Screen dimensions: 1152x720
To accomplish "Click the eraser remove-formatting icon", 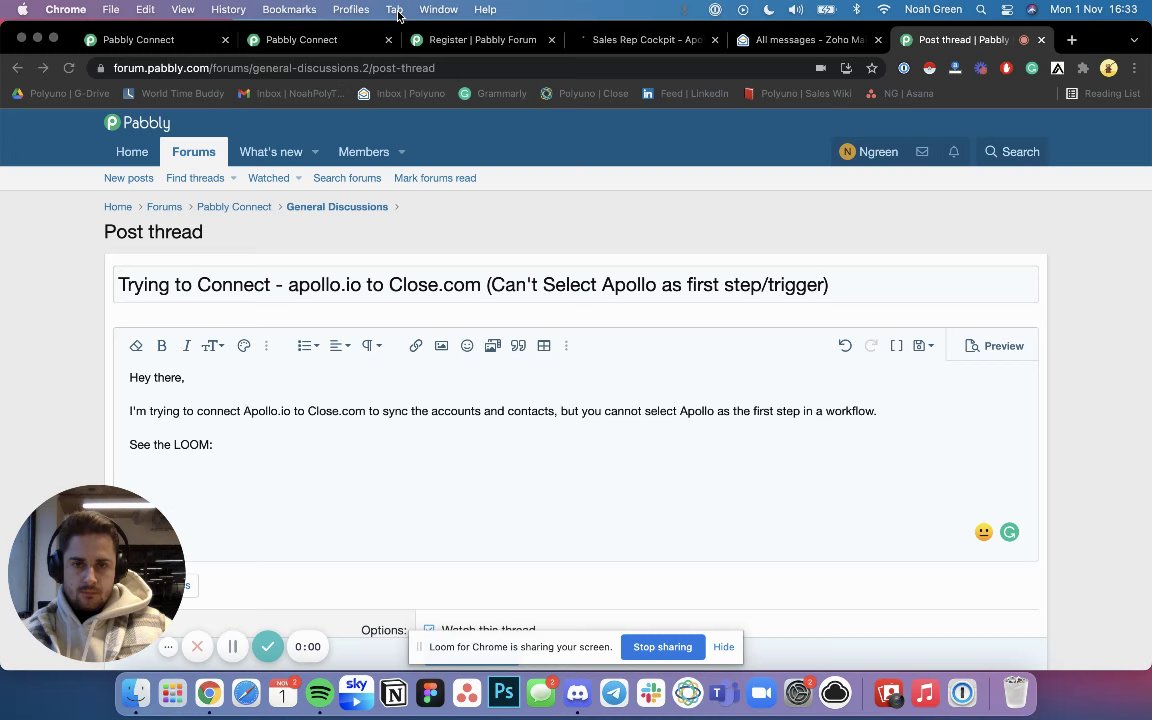I will [x=136, y=345].
